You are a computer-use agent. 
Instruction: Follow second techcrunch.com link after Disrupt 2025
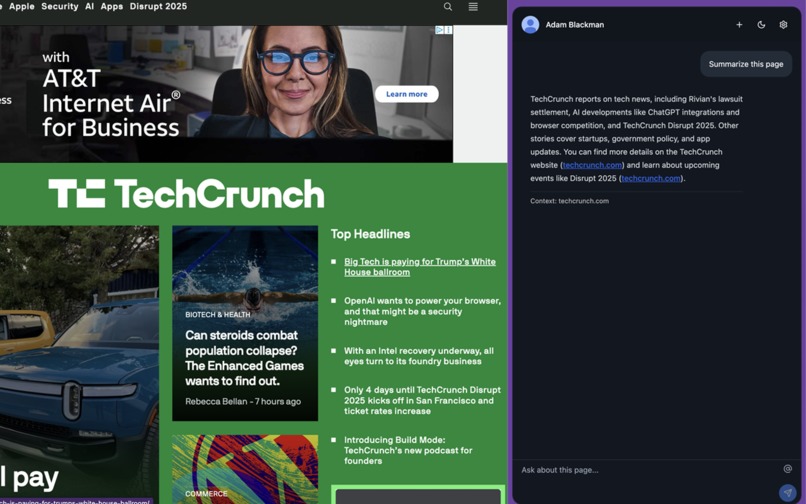(x=651, y=178)
